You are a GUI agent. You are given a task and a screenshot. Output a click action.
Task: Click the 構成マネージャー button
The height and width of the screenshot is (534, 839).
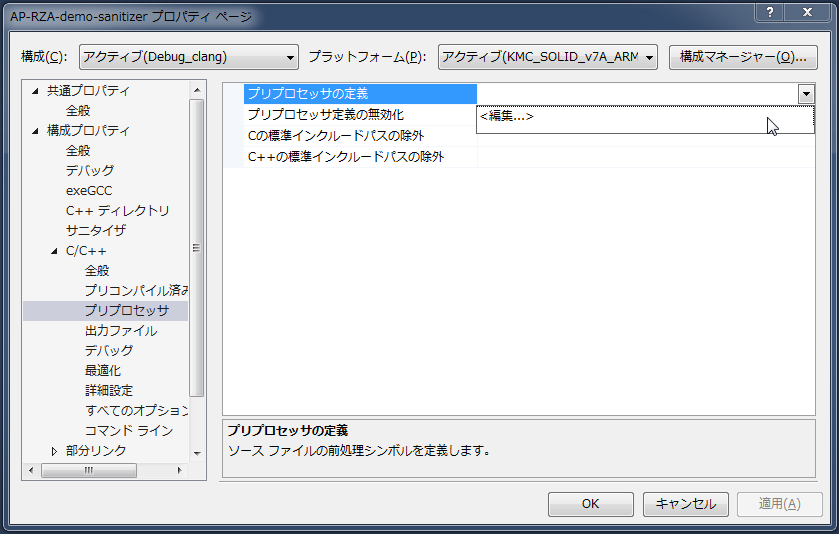742,57
